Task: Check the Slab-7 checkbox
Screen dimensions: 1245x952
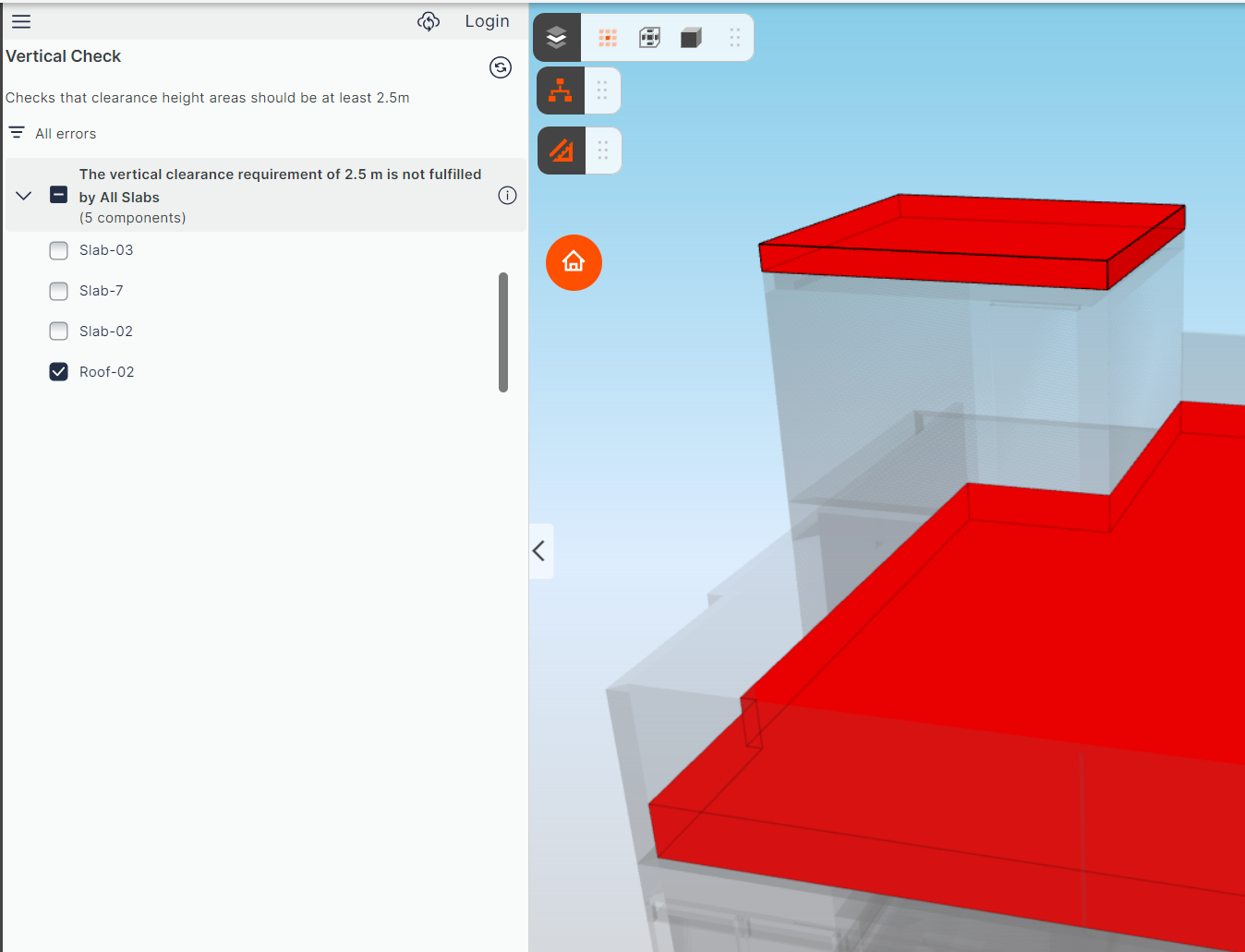Action: [x=58, y=291]
